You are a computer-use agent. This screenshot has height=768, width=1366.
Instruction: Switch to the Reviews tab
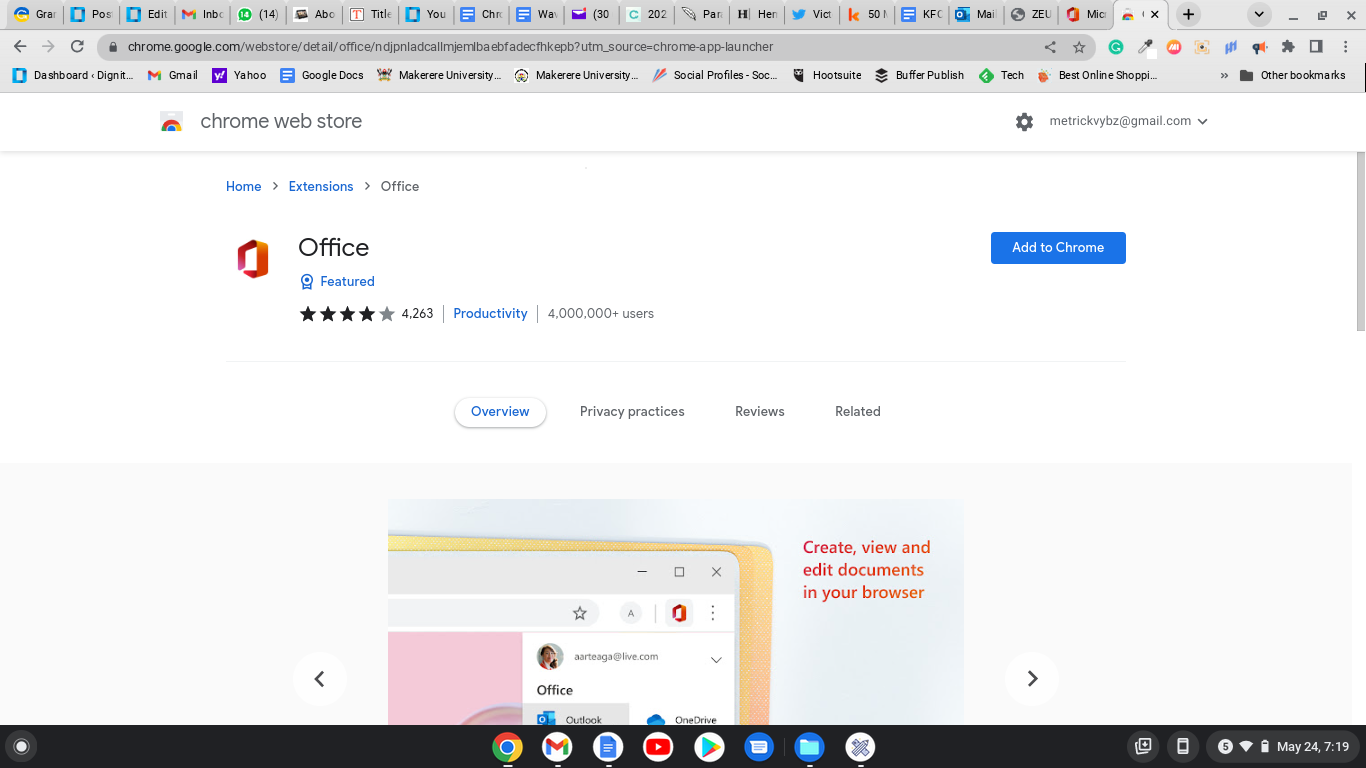(760, 412)
